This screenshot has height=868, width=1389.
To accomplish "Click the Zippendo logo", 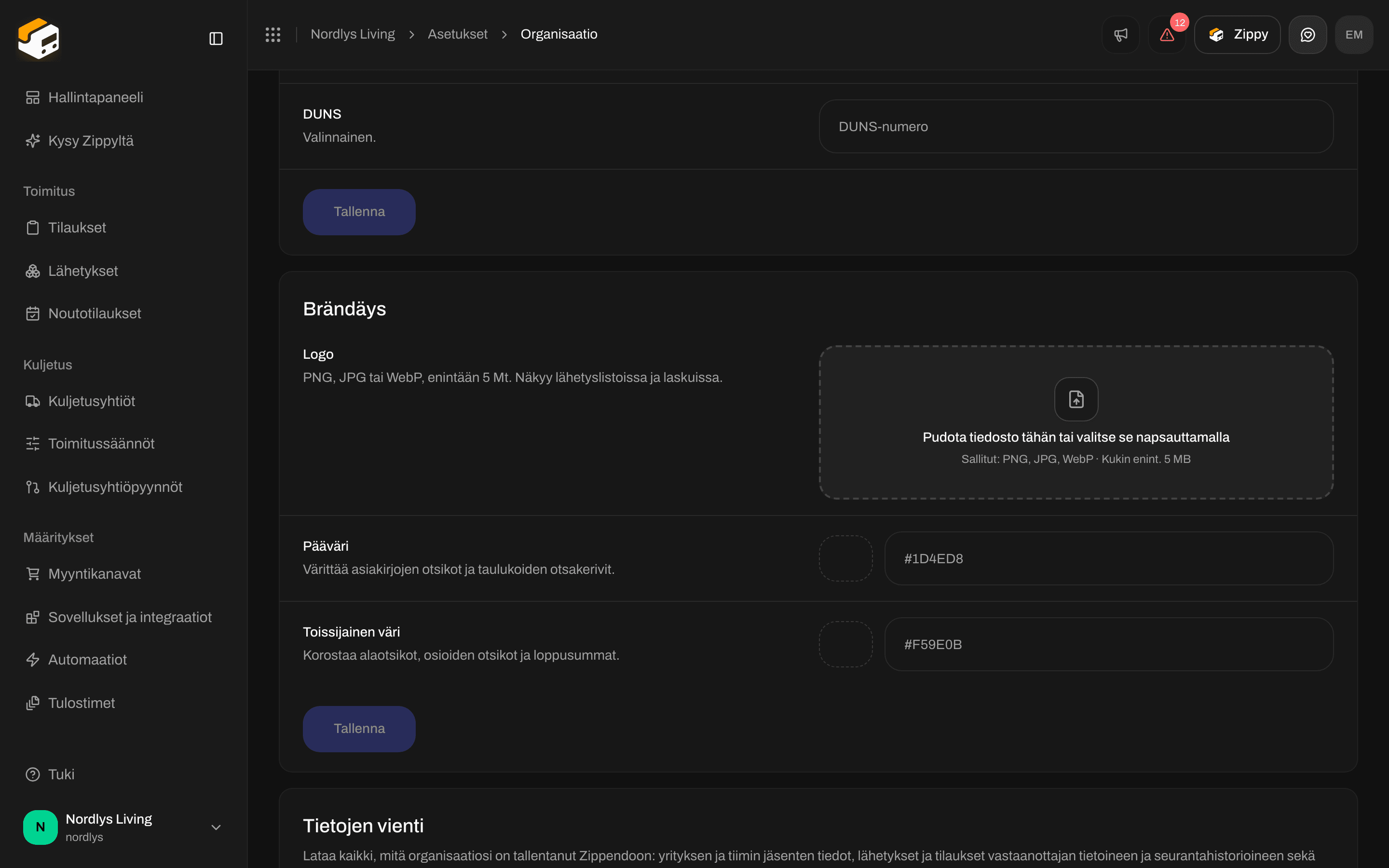I will coord(39,39).
